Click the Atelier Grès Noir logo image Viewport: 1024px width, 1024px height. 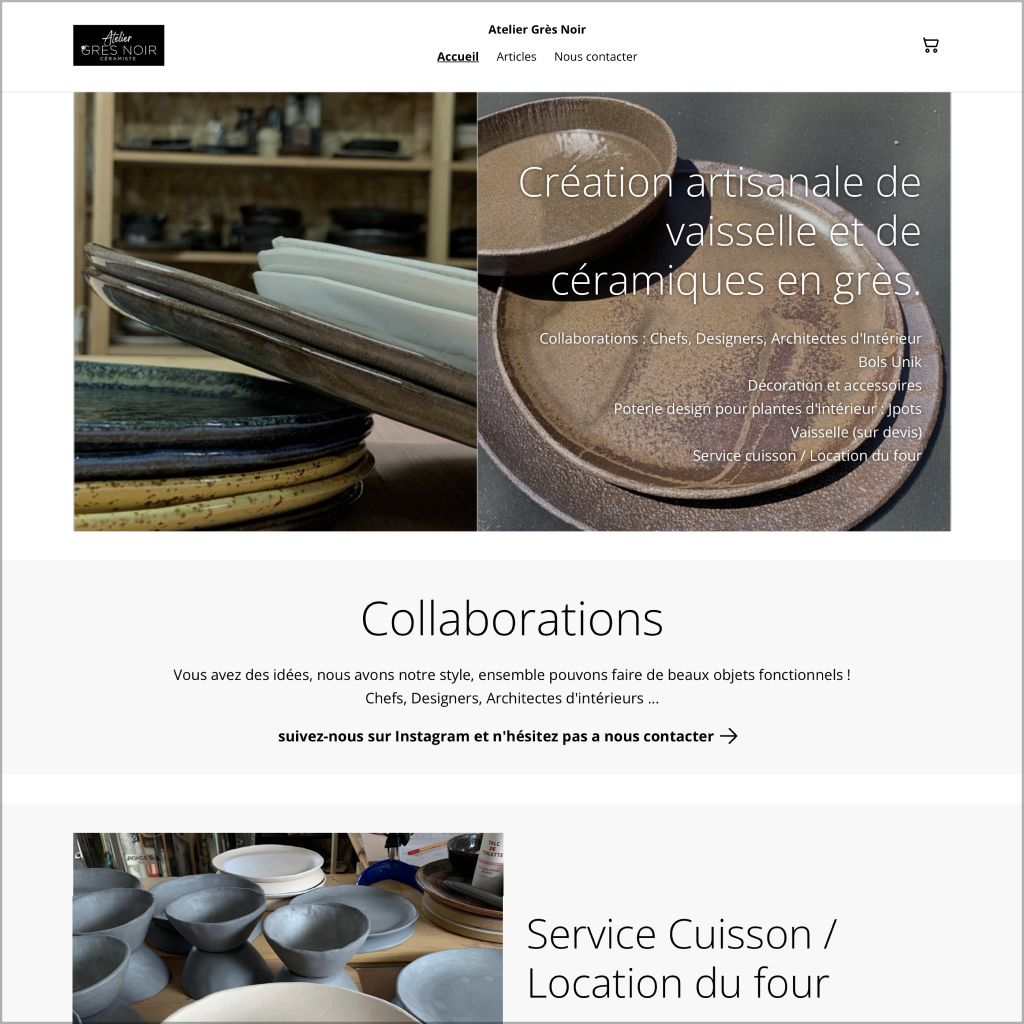point(119,45)
